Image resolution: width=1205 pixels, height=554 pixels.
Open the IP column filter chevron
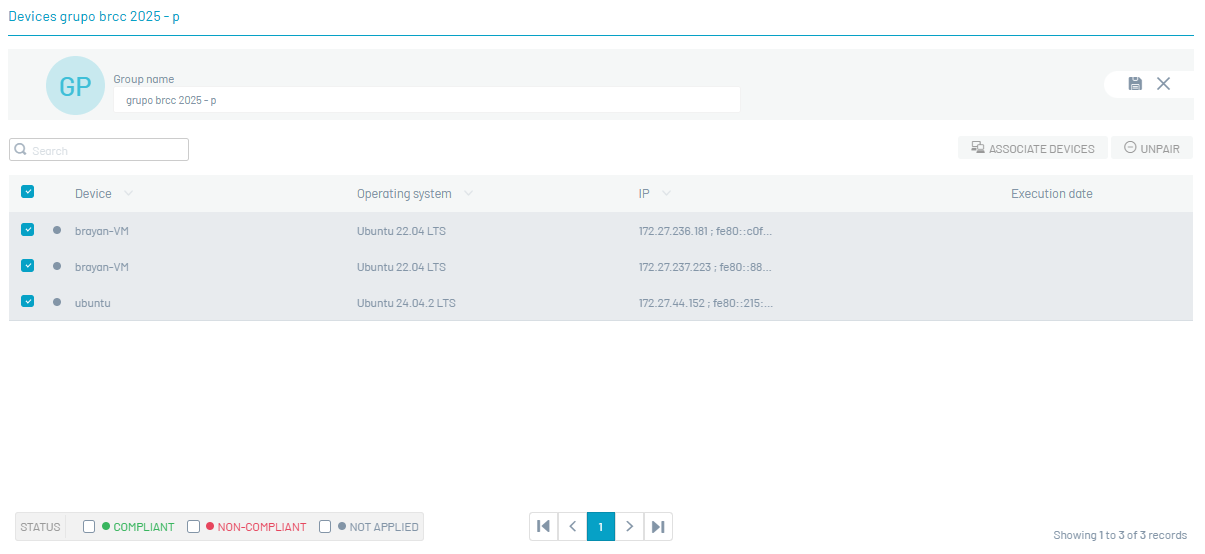pyautogui.click(x=666, y=194)
